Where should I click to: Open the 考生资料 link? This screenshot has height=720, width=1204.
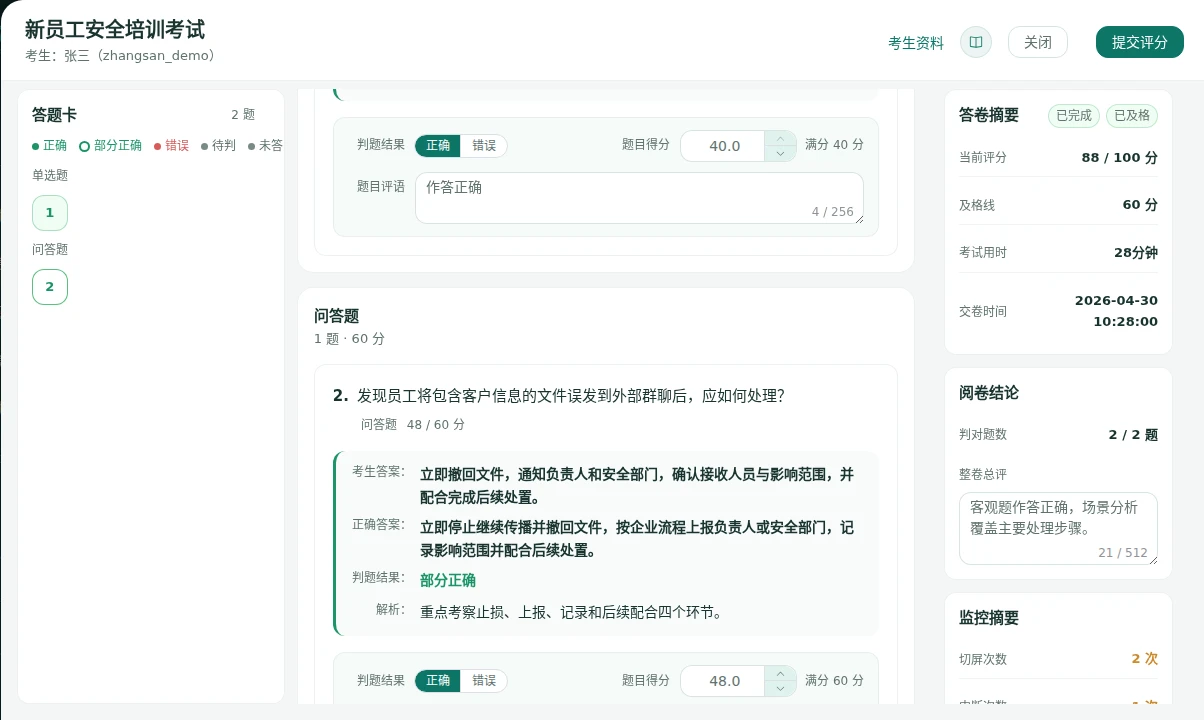coord(916,43)
